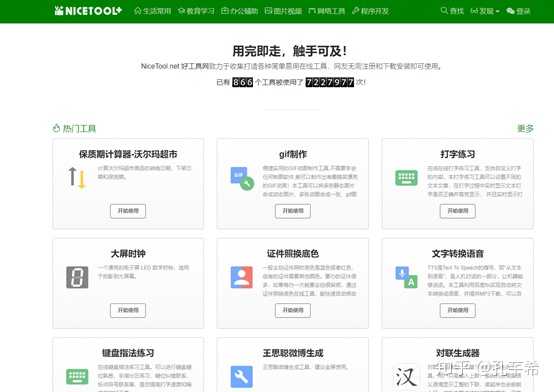Click 开始使用 under gif制作

(x=293, y=211)
